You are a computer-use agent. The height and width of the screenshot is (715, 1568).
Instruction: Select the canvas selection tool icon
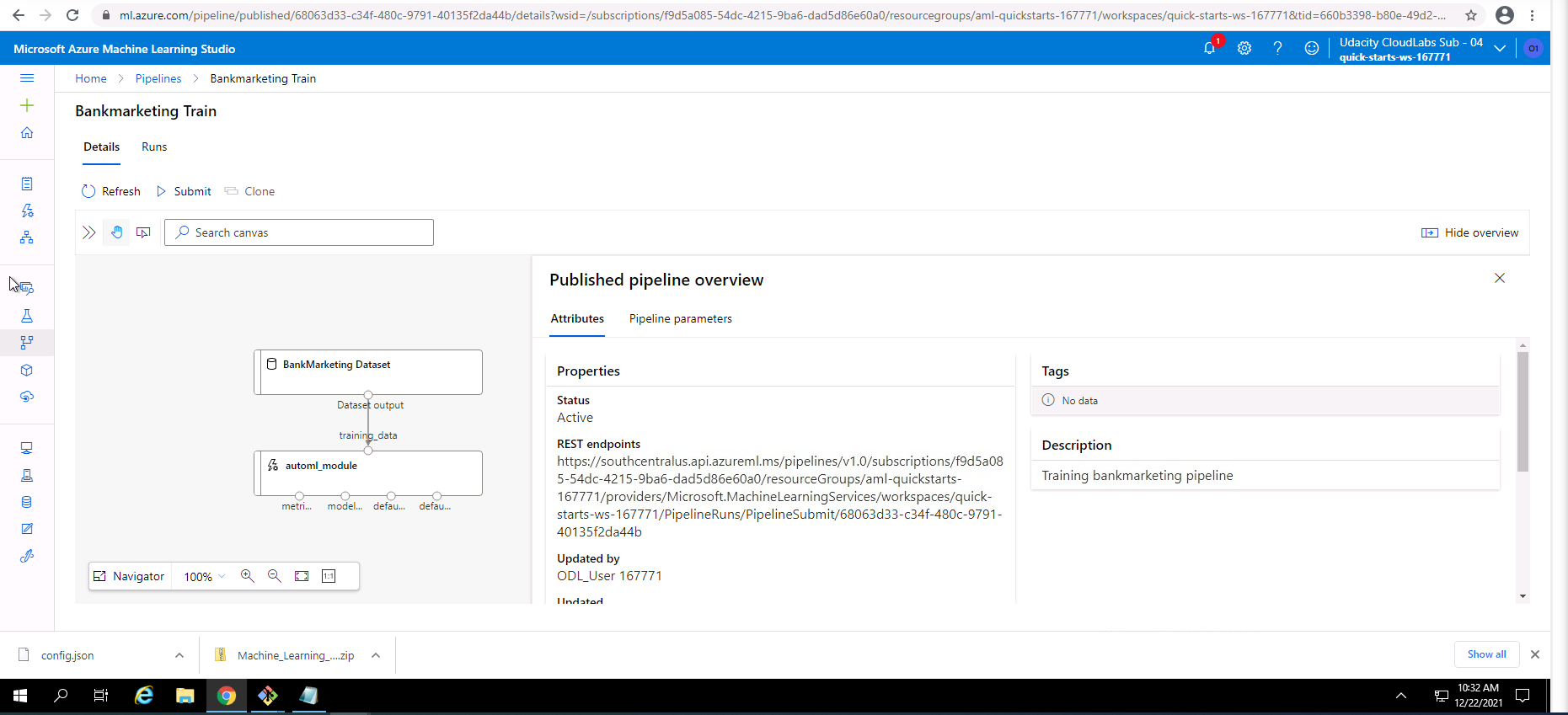143,232
